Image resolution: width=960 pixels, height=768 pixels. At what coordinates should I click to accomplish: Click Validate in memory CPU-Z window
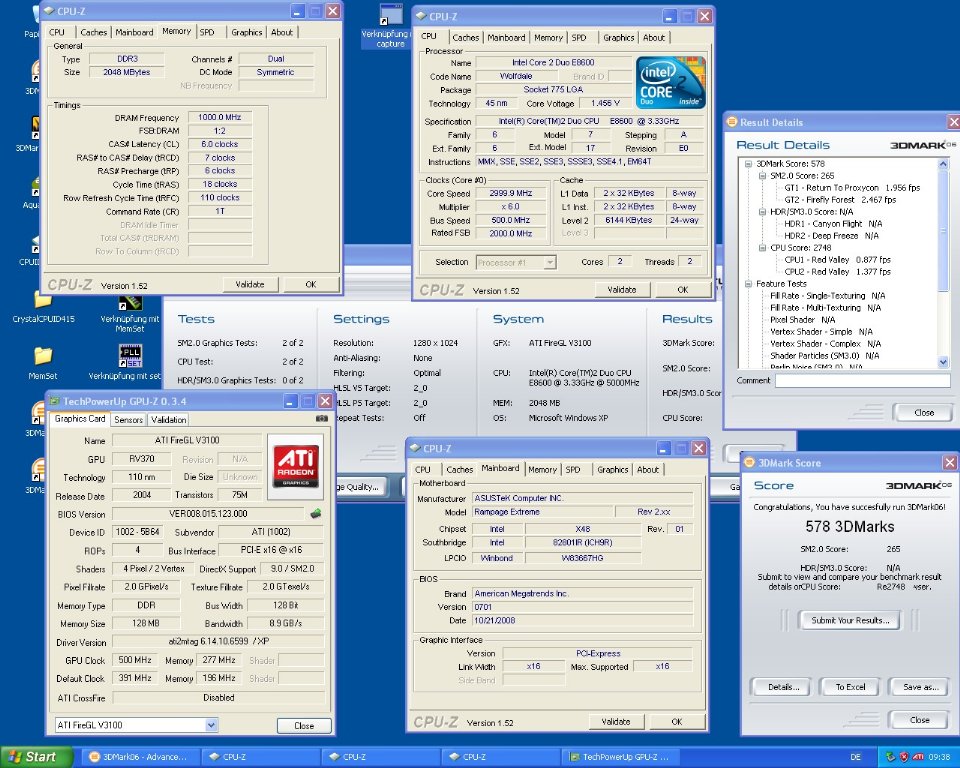(x=250, y=284)
